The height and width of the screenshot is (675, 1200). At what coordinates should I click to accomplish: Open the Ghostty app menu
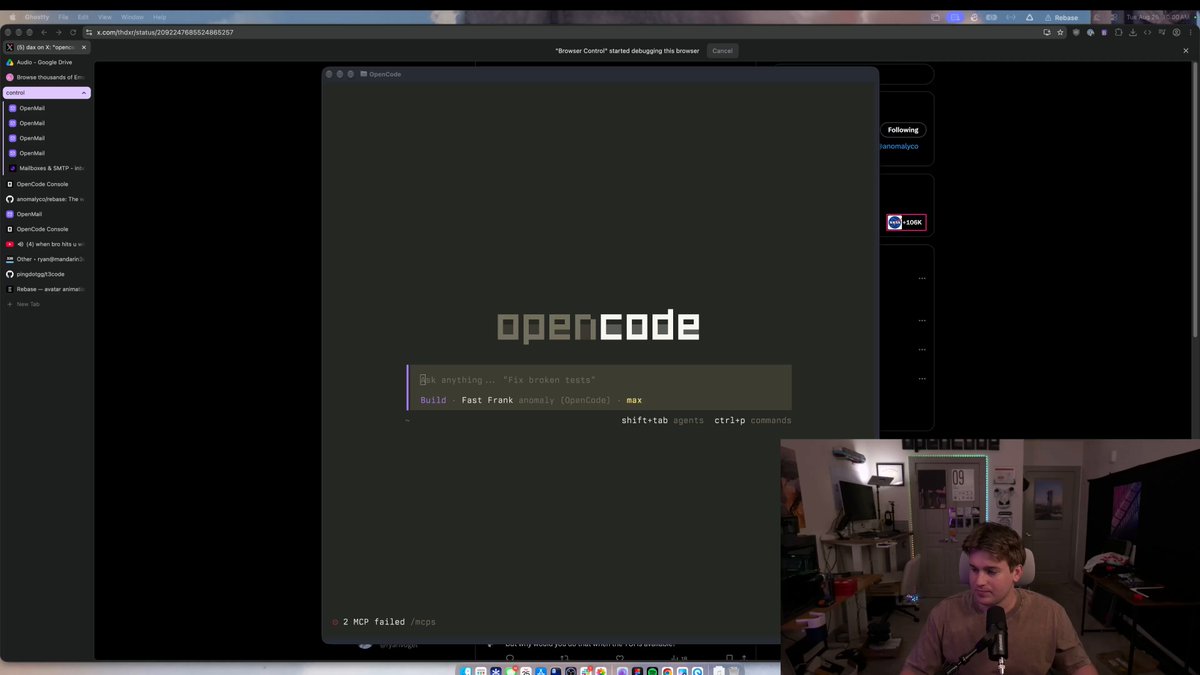39,17
